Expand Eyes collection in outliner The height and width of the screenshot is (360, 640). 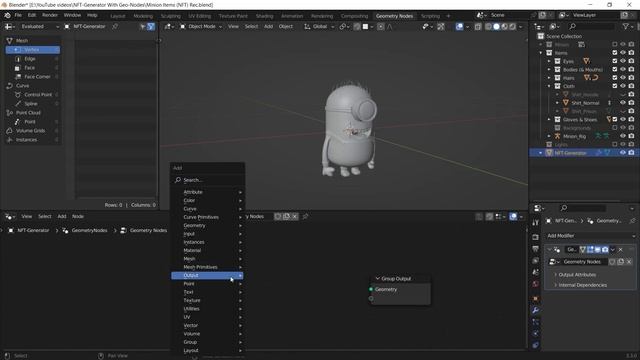549,61
